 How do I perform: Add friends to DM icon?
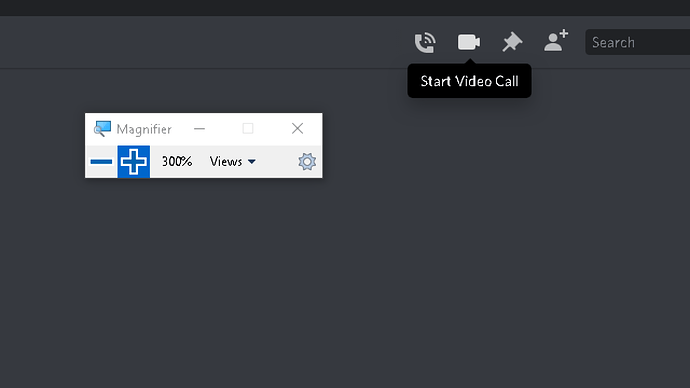pos(556,40)
